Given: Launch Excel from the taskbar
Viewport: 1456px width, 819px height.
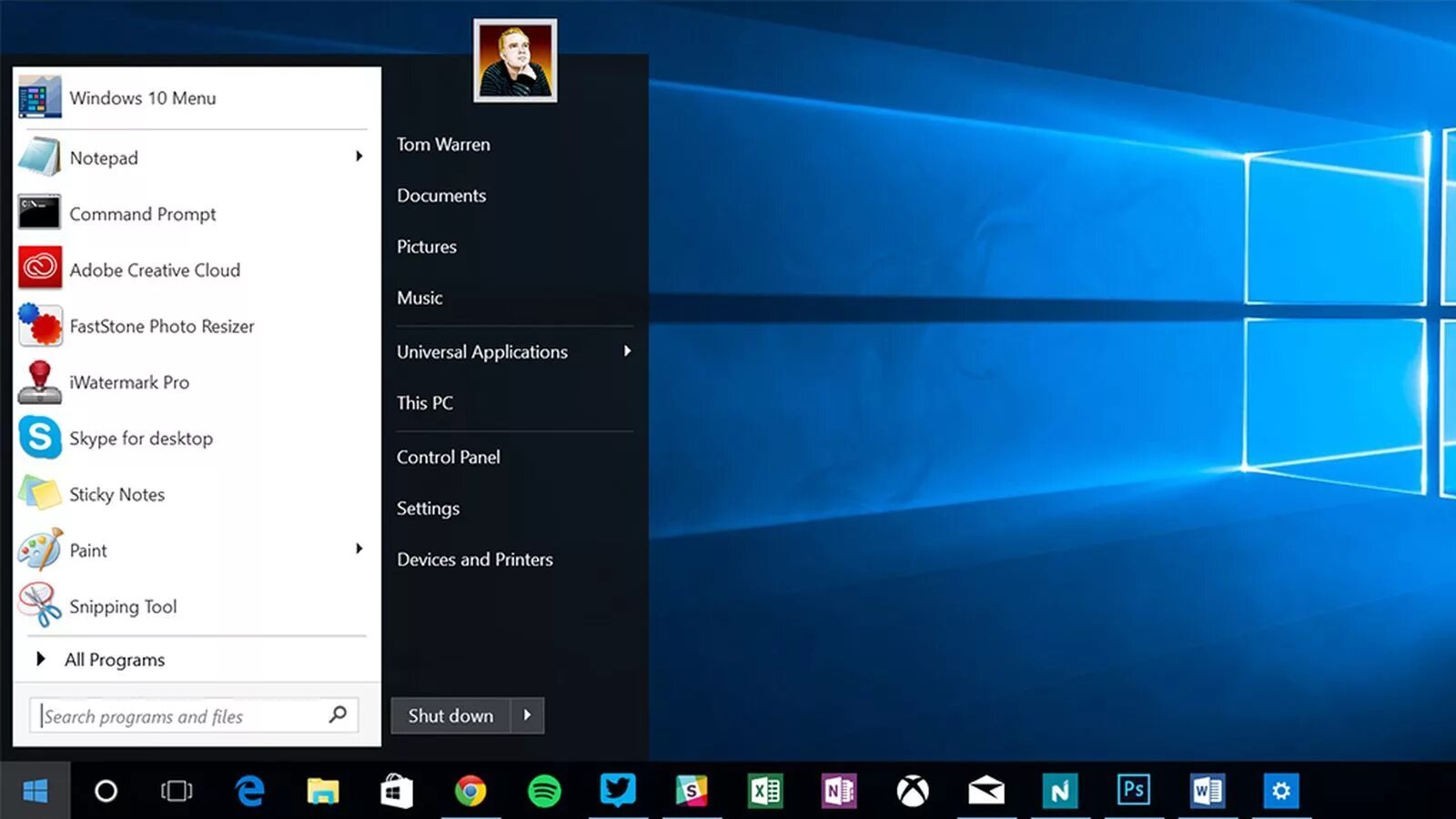Looking at the screenshot, I should coord(765,791).
